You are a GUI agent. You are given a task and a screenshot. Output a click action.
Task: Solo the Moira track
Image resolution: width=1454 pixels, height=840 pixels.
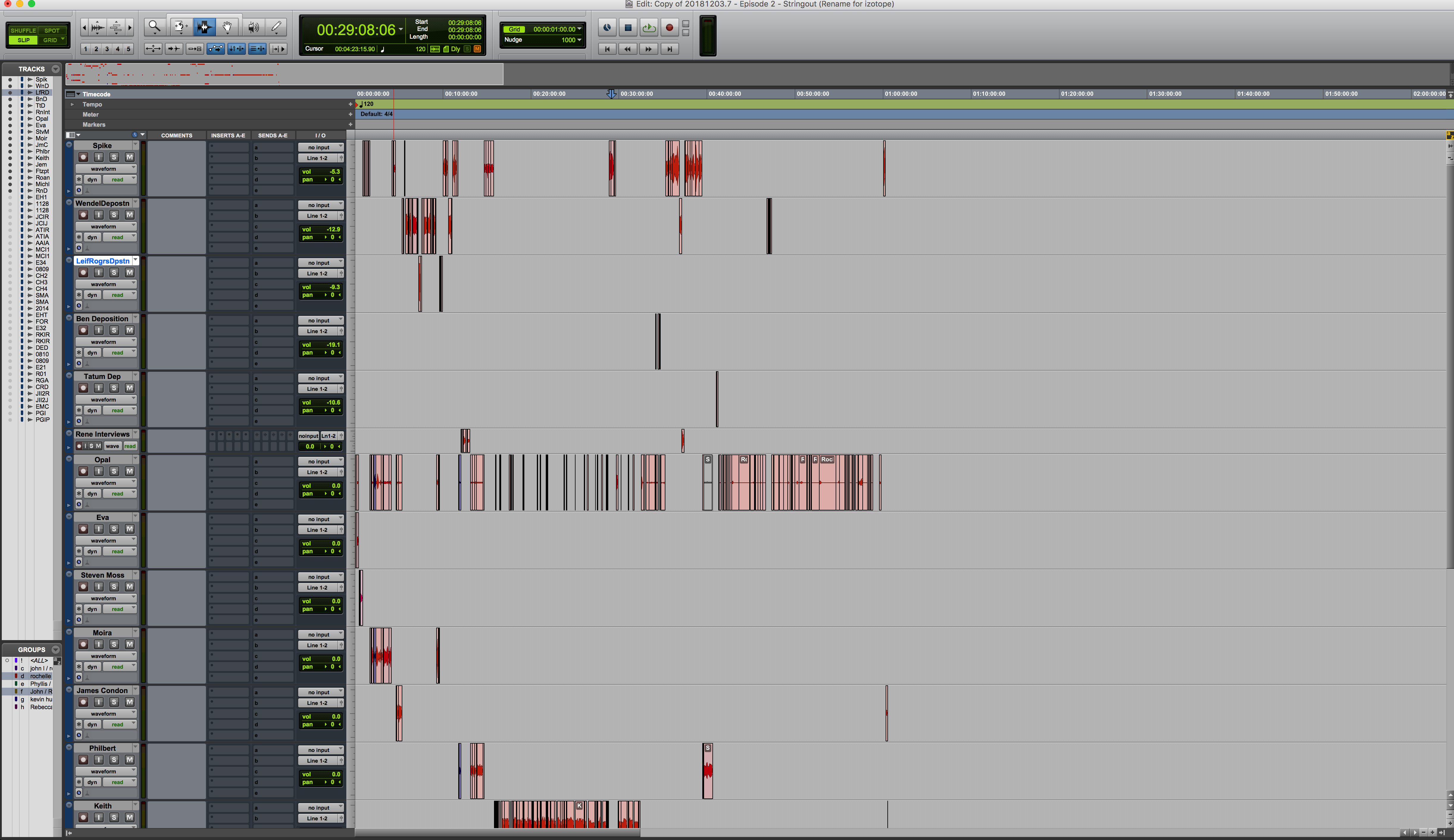tap(114, 644)
